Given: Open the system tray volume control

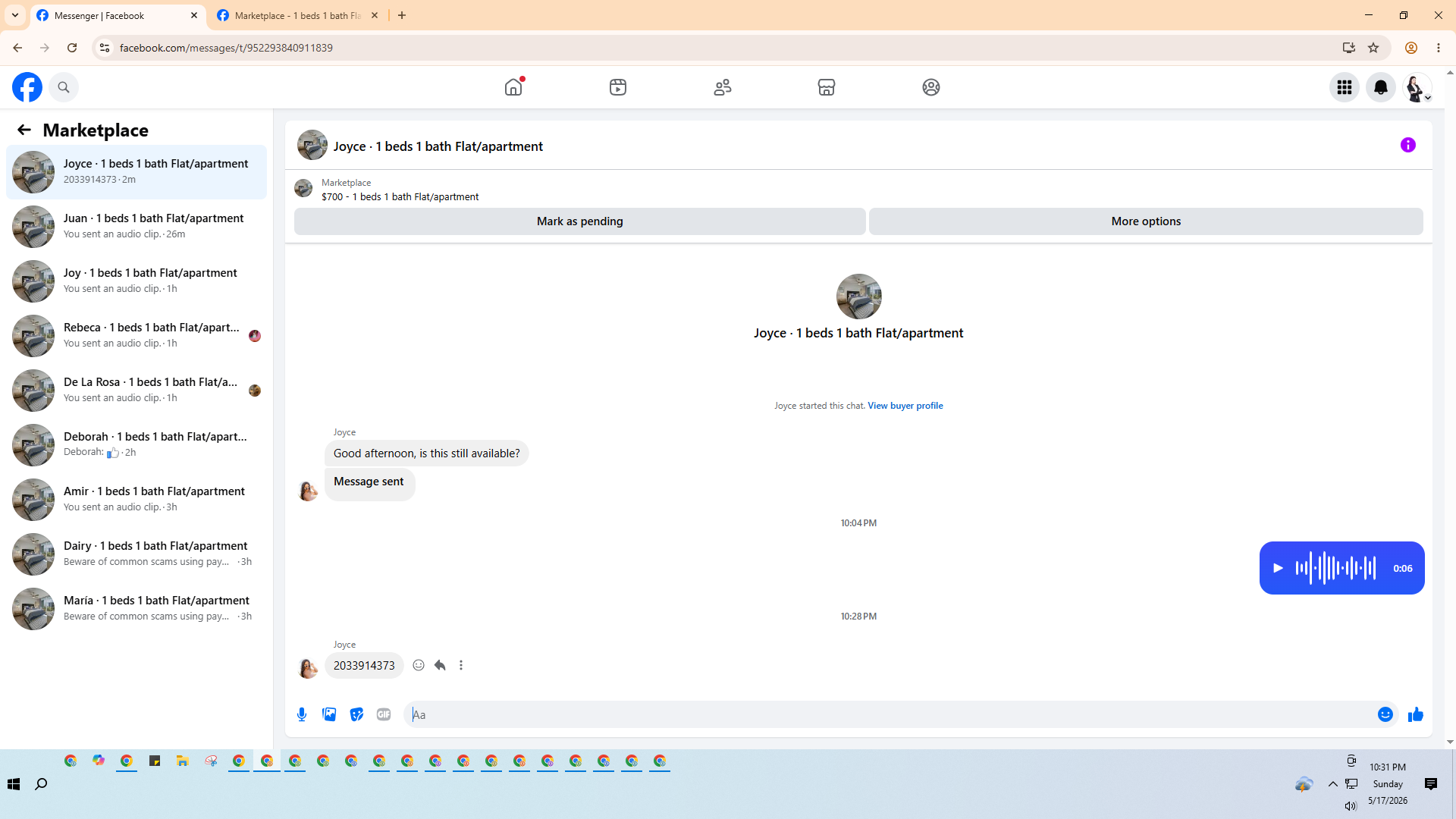Looking at the screenshot, I should 1351,806.
